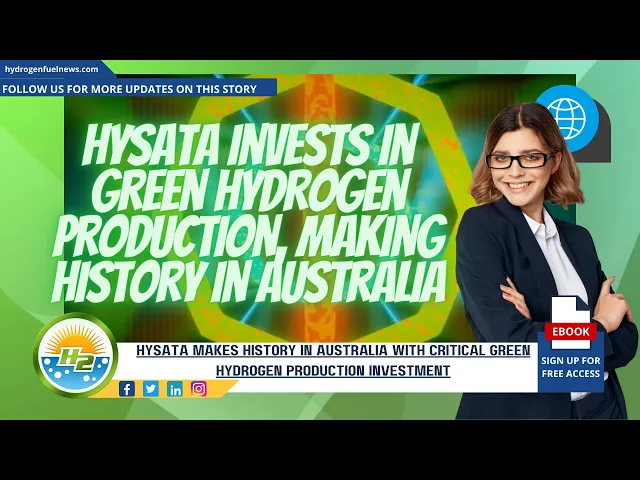Click the Instagram icon
The height and width of the screenshot is (480, 640).
198,389
